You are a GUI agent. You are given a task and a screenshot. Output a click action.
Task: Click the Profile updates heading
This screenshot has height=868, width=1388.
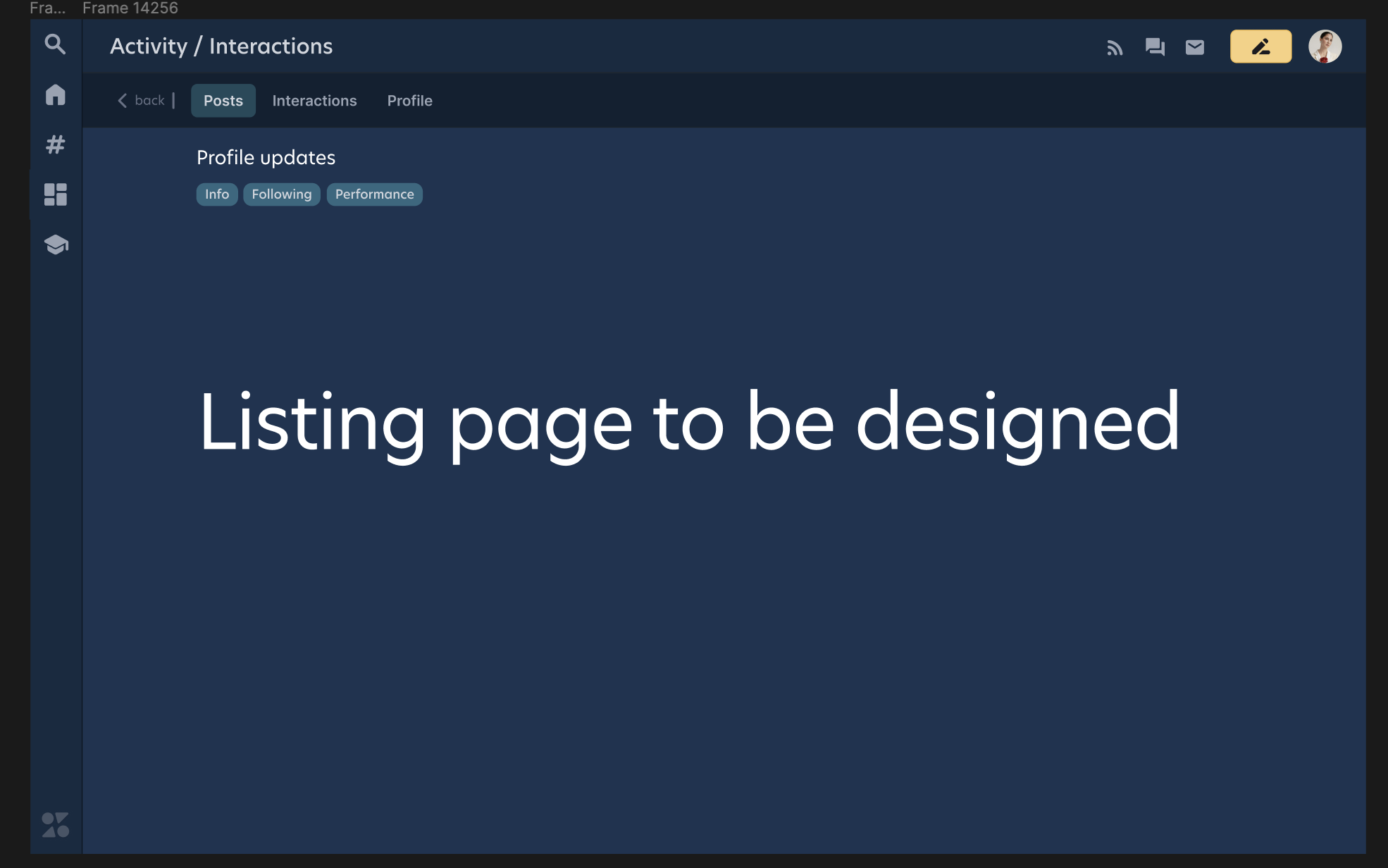click(x=266, y=157)
